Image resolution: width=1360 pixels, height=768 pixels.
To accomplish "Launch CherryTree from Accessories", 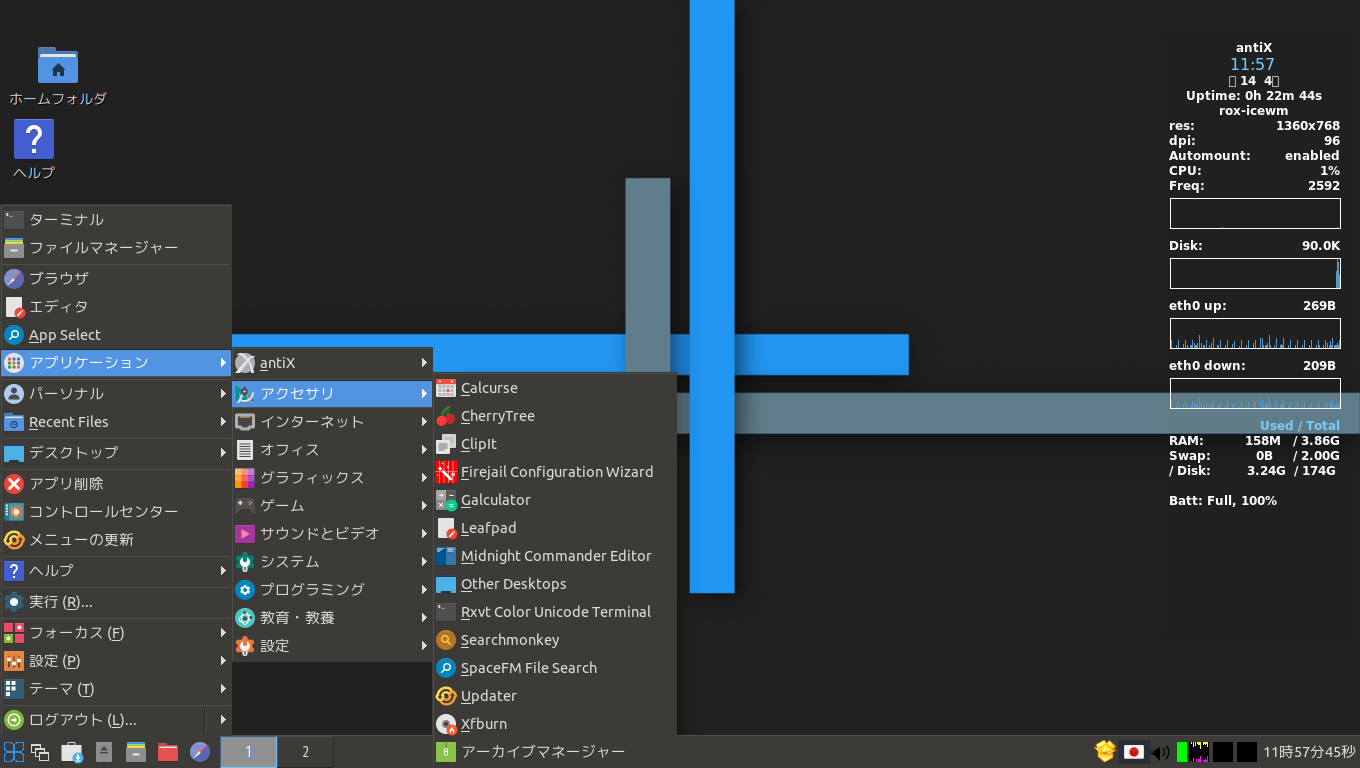I will click(x=555, y=416).
